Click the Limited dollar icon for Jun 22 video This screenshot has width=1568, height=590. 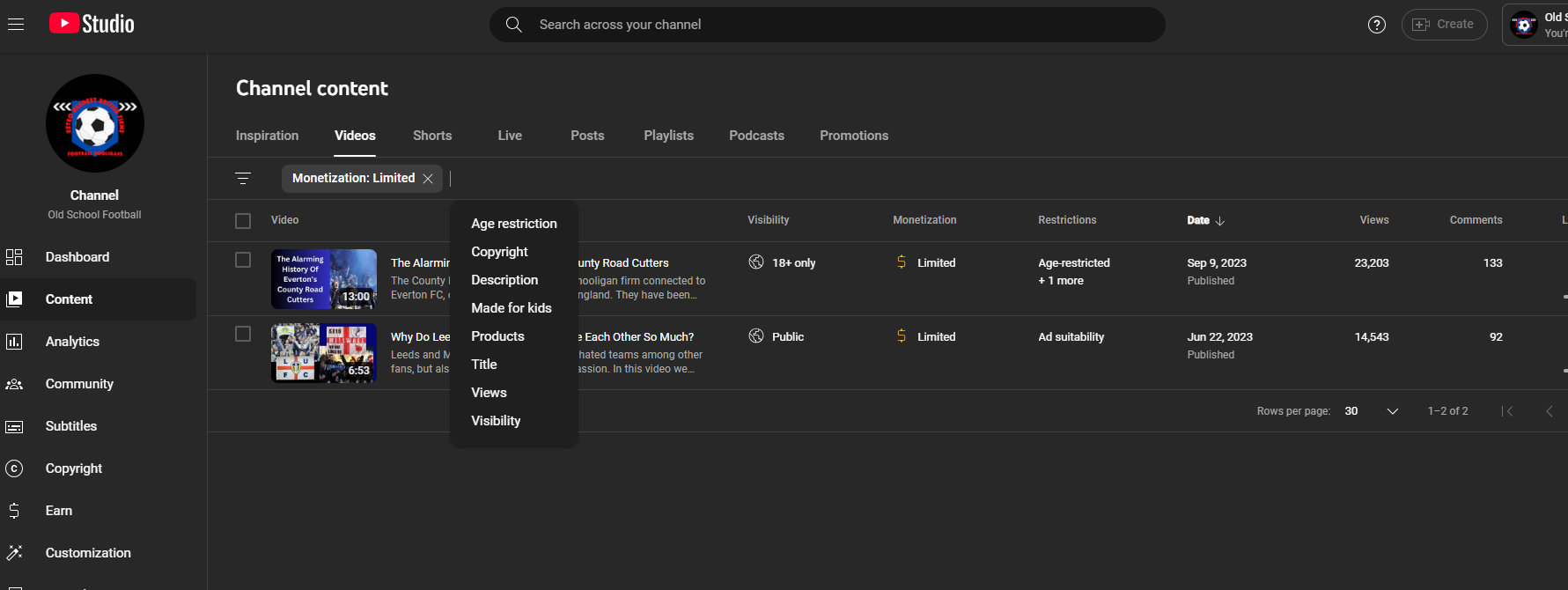pos(902,336)
